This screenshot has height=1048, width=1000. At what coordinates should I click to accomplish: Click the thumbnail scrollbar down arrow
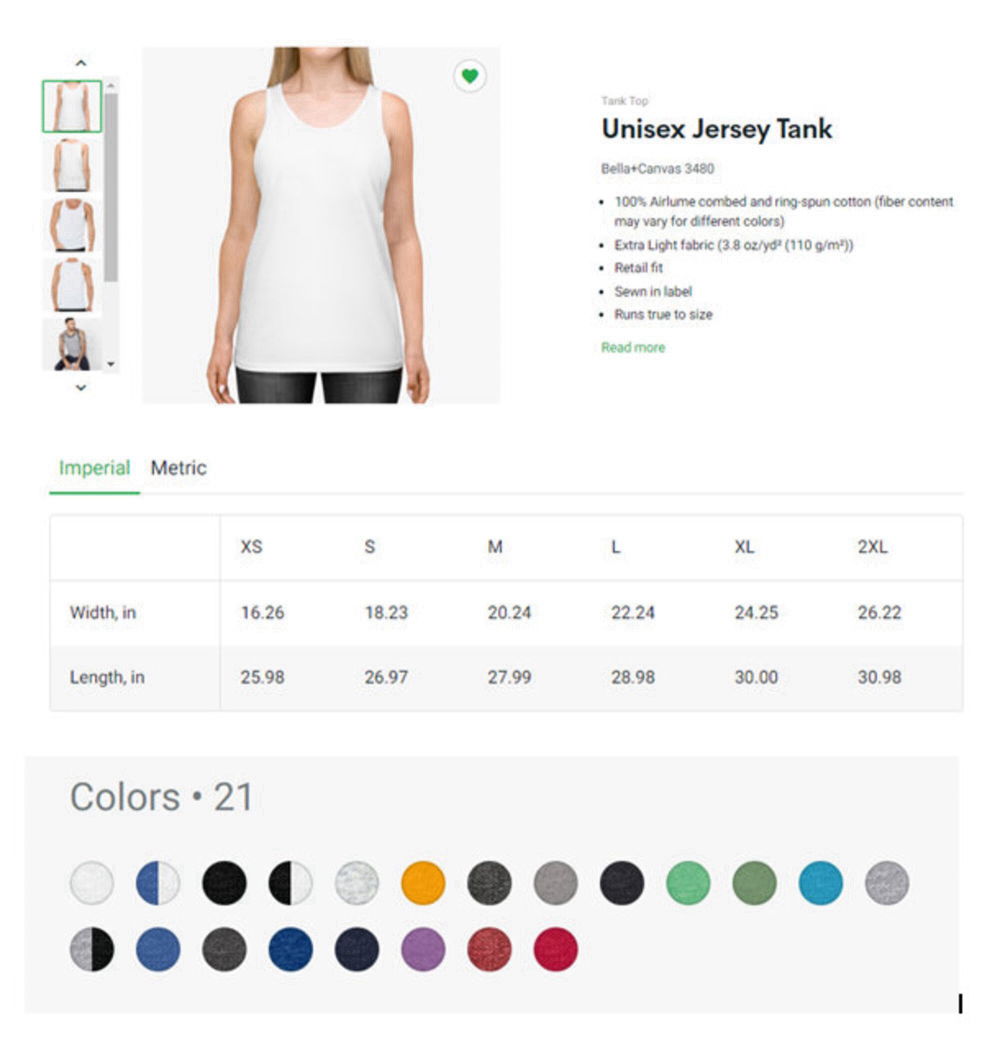coord(111,364)
